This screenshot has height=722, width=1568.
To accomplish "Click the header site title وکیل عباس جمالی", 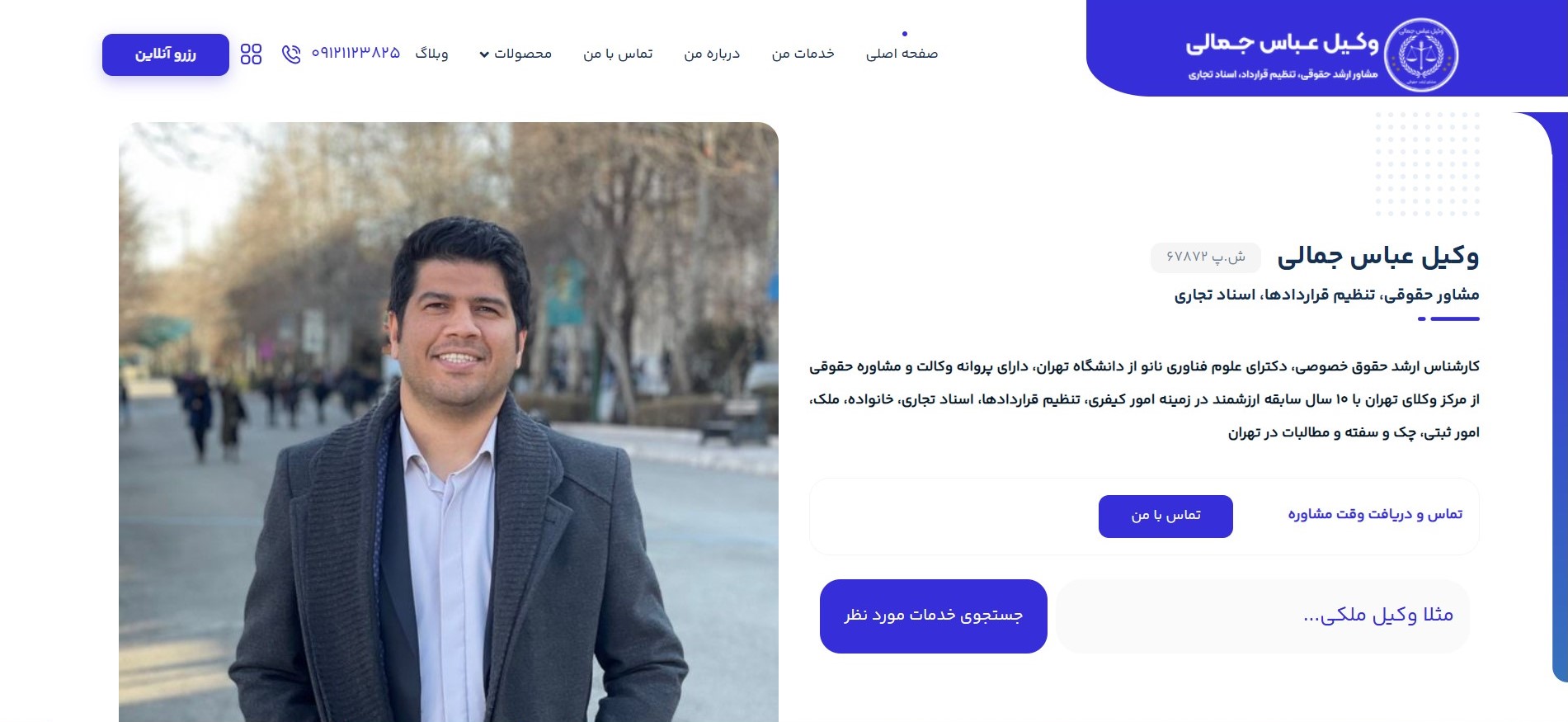I will [1282, 43].
